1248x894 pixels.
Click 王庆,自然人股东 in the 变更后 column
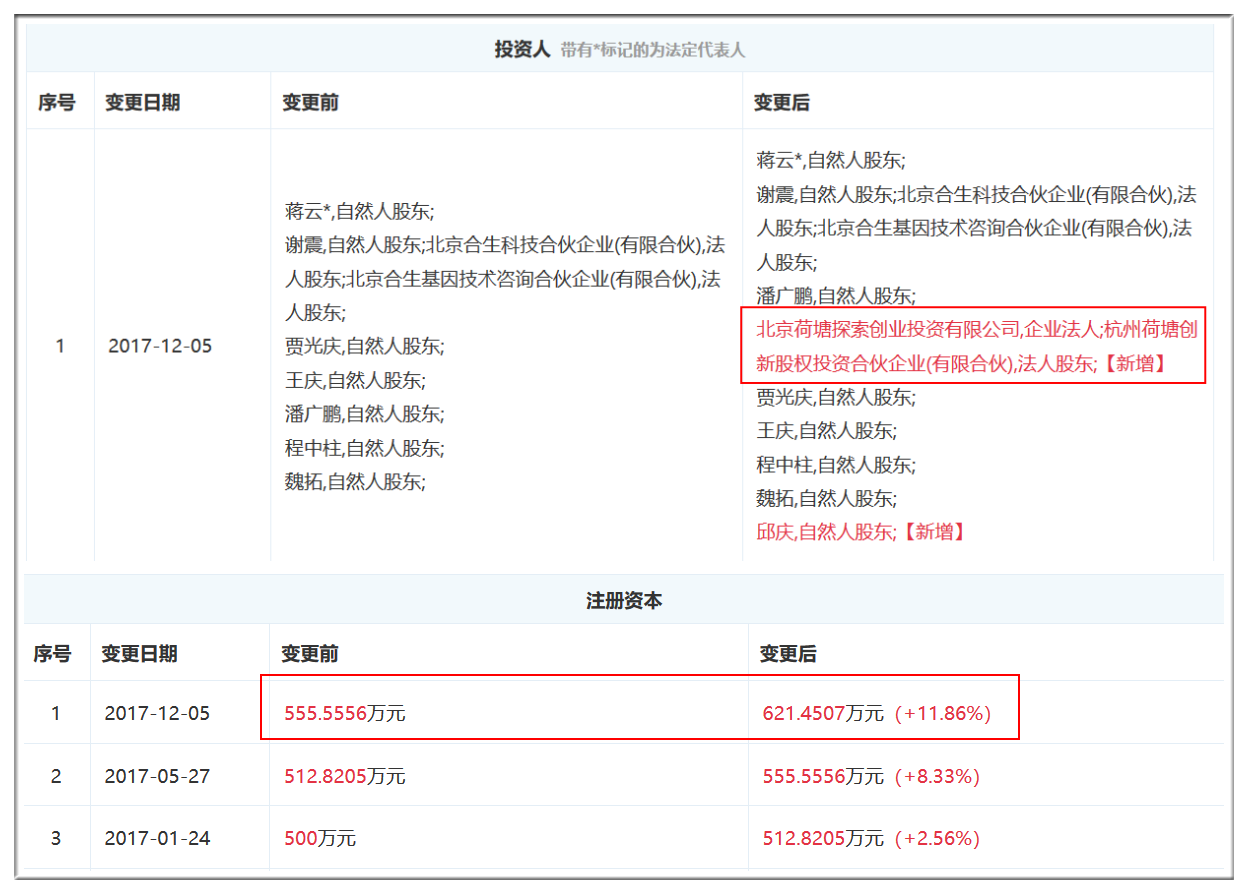pyautogui.click(x=827, y=431)
